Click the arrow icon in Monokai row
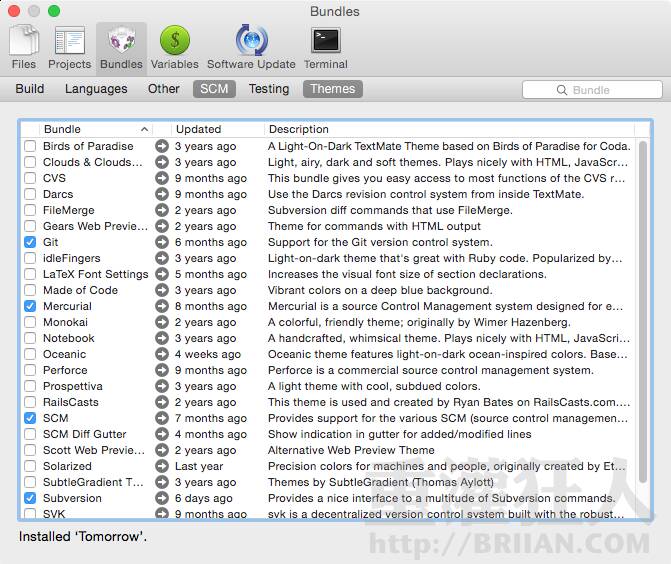Viewport: 671px width, 564px height. (162, 322)
